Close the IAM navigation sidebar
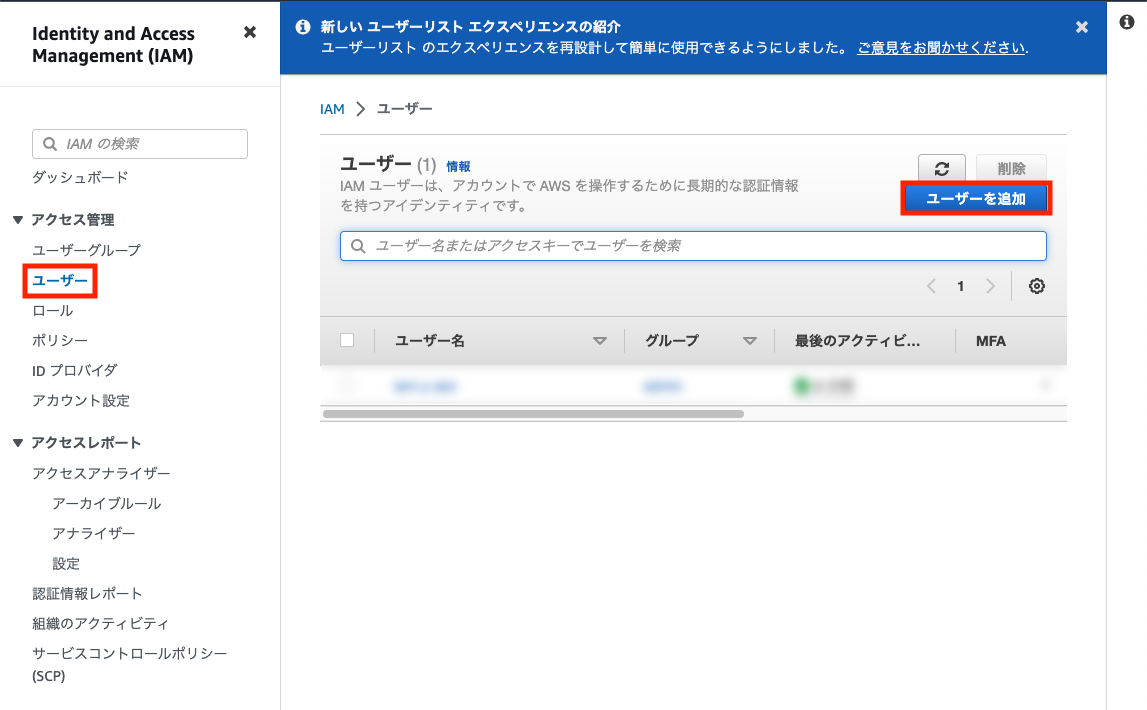The height and width of the screenshot is (710, 1147). [x=249, y=32]
